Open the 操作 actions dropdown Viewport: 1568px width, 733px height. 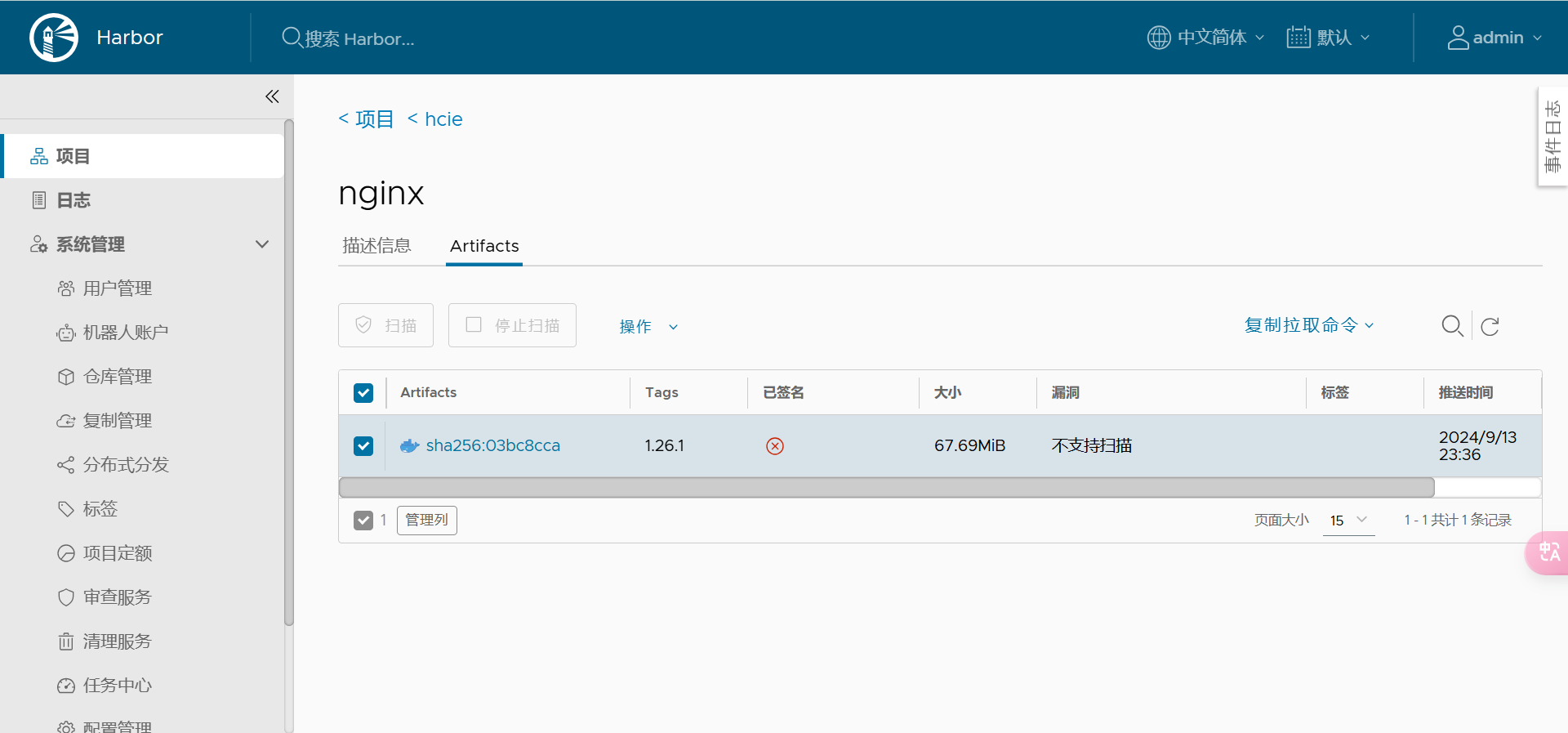pyautogui.click(x=648, y=326)
